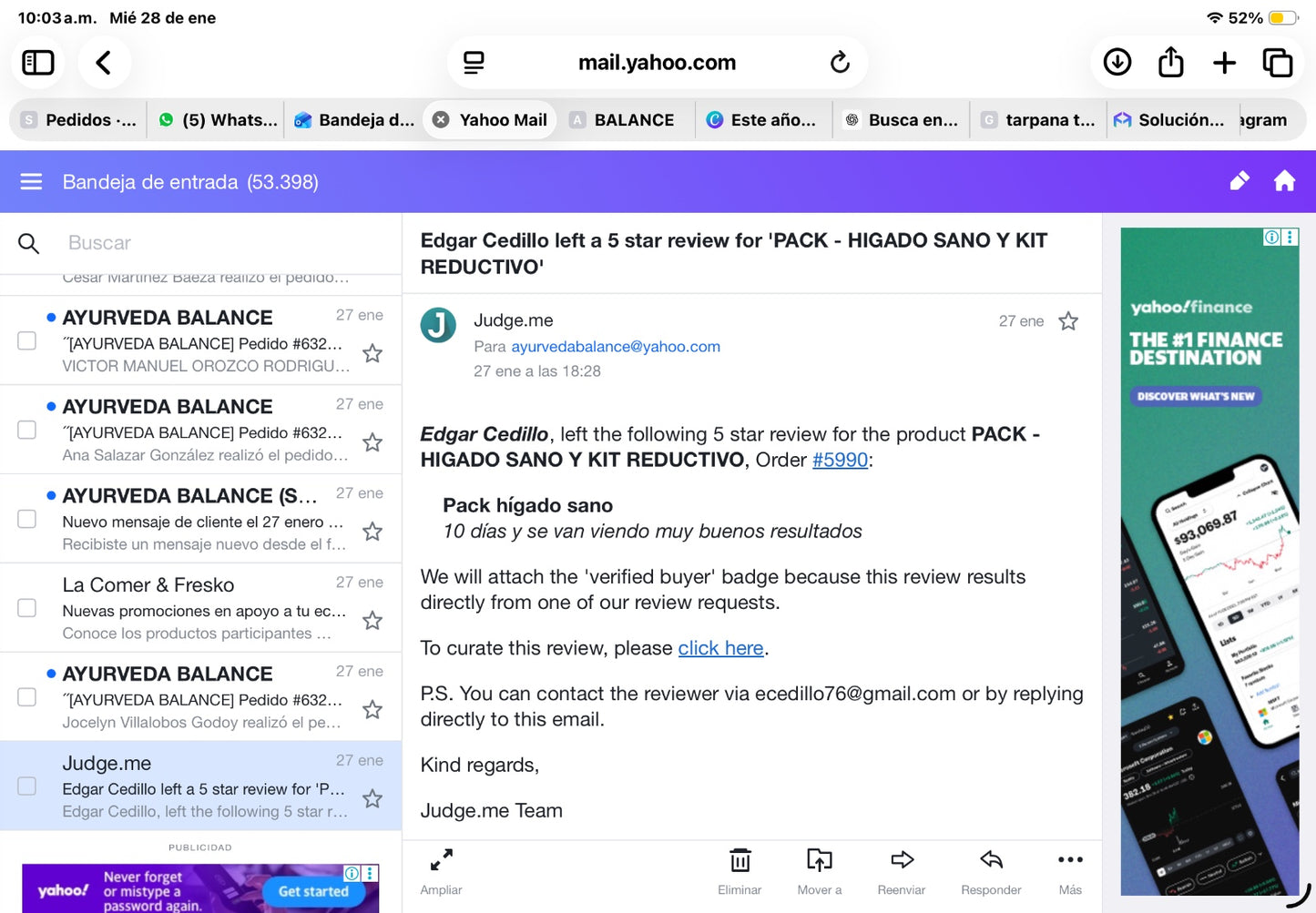The image size is (1316, 913).
Task: Expand the message with Ampliar
Action: pos(442,871)
